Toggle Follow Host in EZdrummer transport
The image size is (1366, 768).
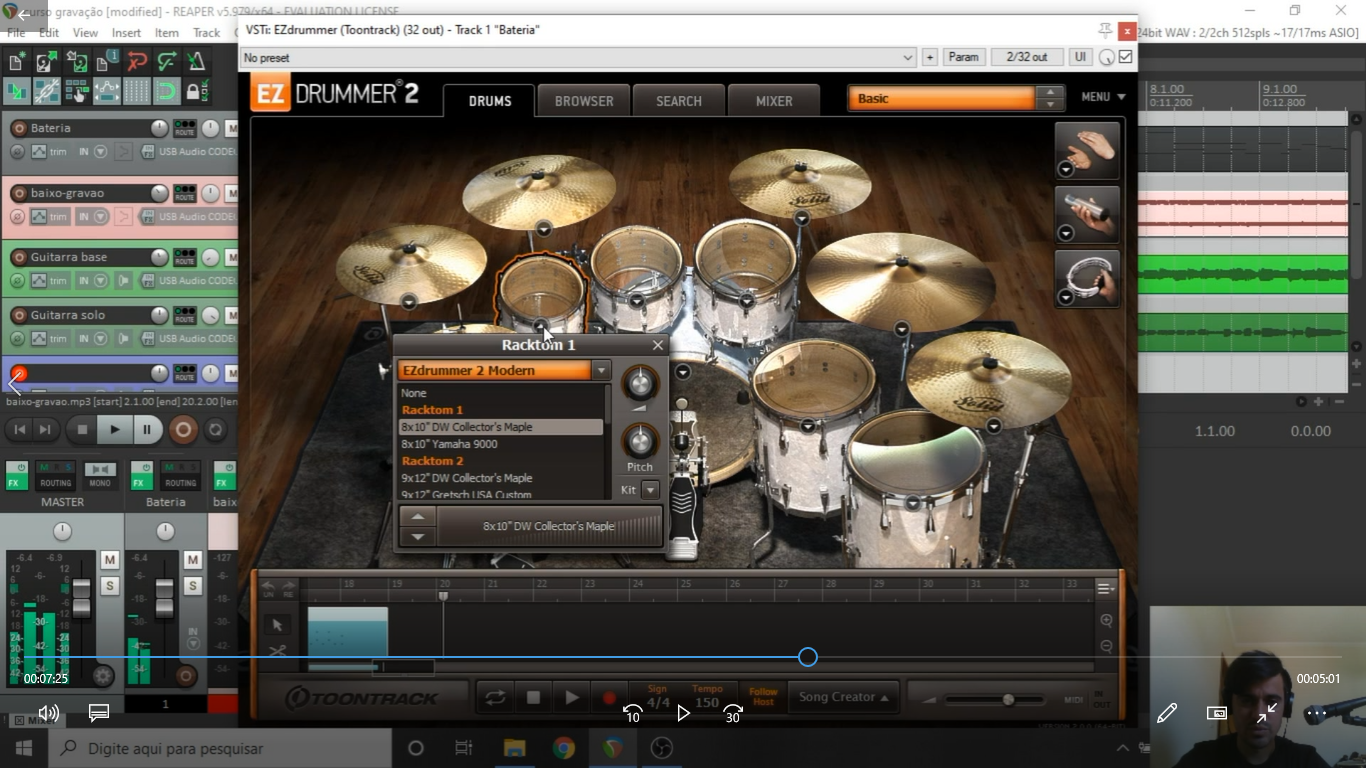point(763,697)
